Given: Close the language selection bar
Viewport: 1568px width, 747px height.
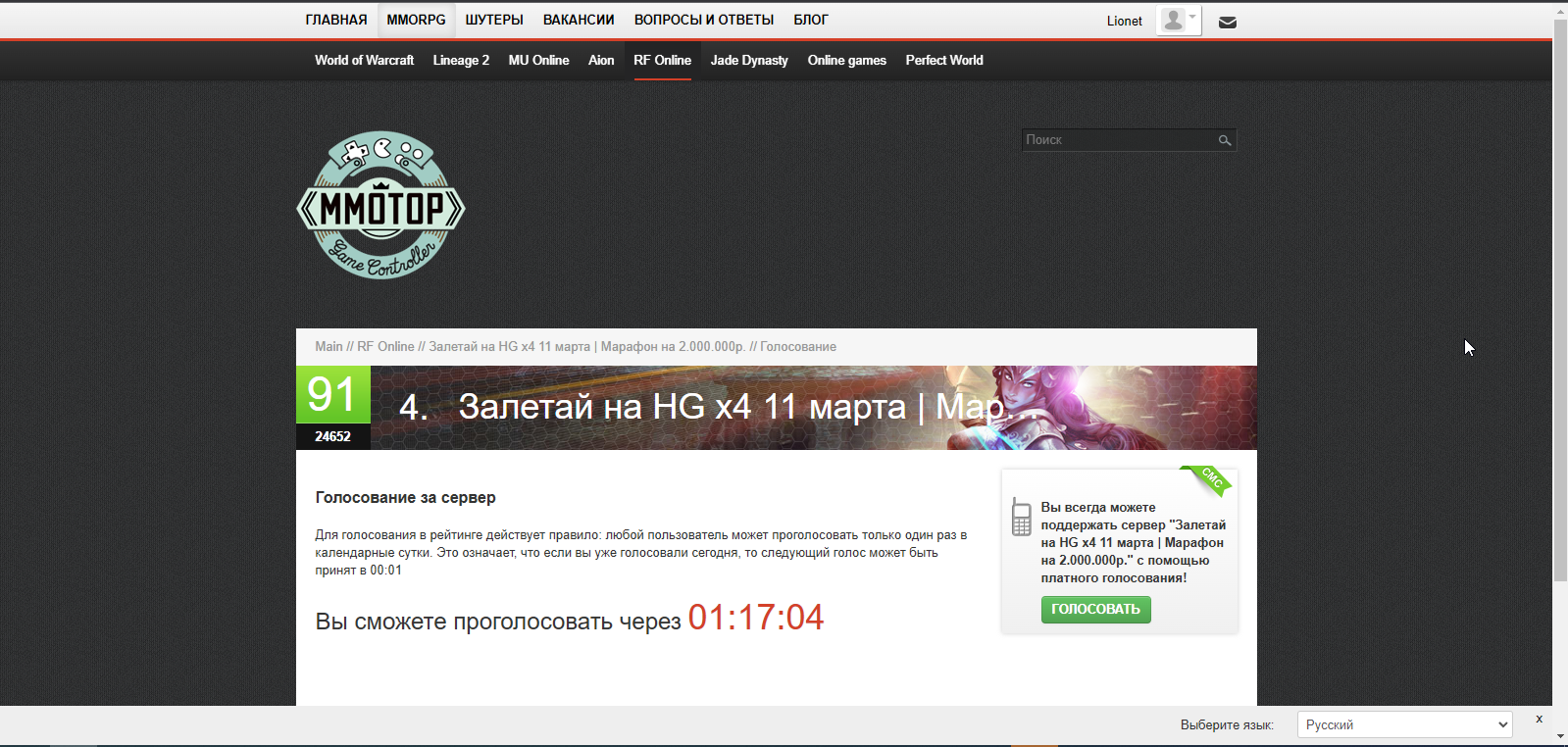Looking at the screenshot, I should point(1539,719).
